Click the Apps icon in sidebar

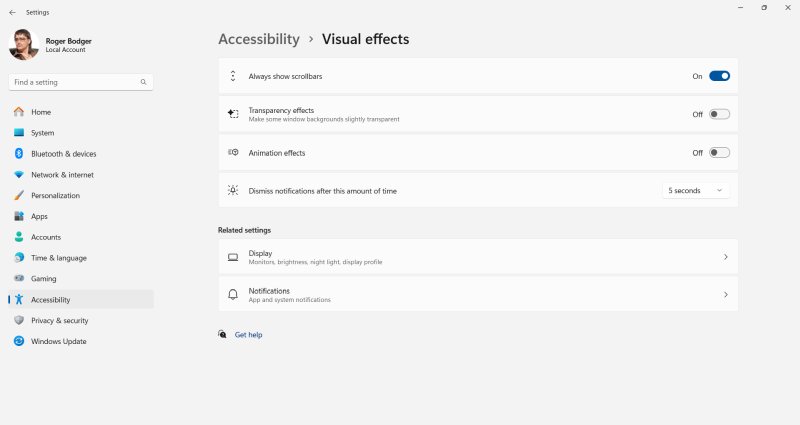[x=19, y=216]
